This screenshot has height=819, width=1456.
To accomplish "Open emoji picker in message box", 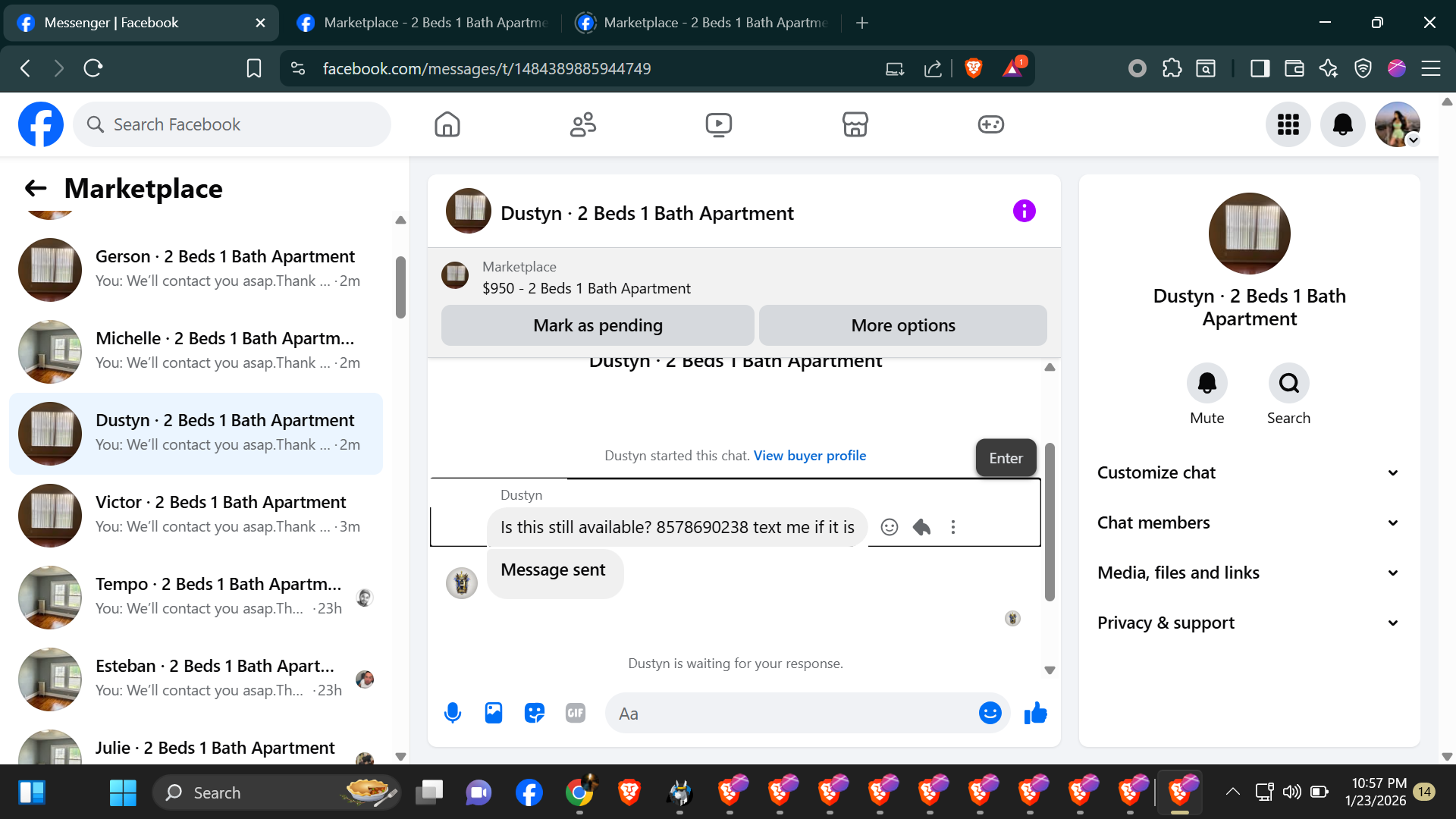I will [x=990, y=713].
